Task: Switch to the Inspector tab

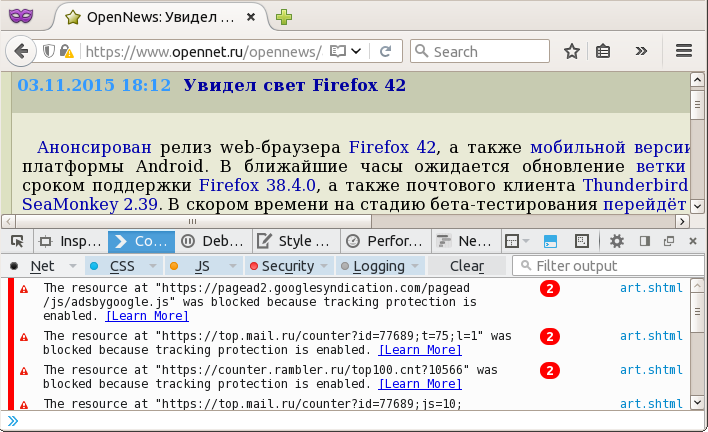Action: (x=70, y=241)
